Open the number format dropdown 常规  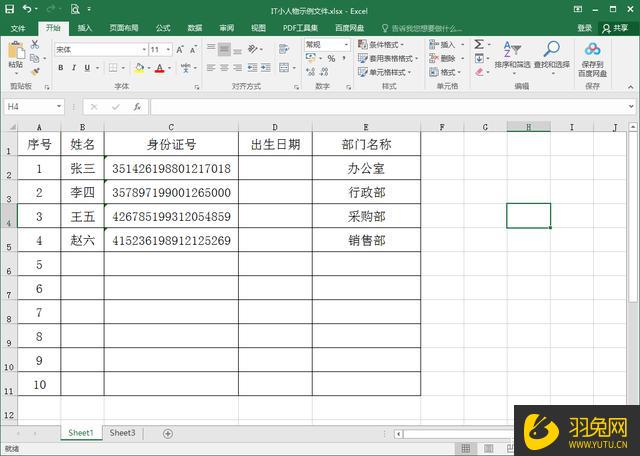click(346, 44)
